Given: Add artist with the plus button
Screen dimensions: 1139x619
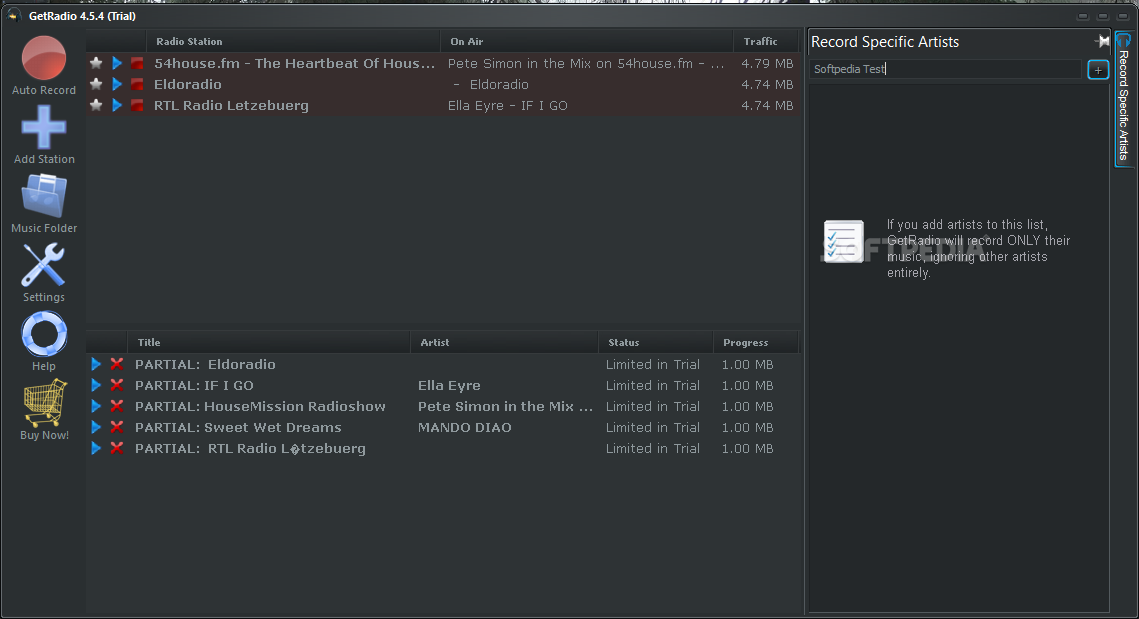Looking at the screenshot, I should tap(1098, 70).
